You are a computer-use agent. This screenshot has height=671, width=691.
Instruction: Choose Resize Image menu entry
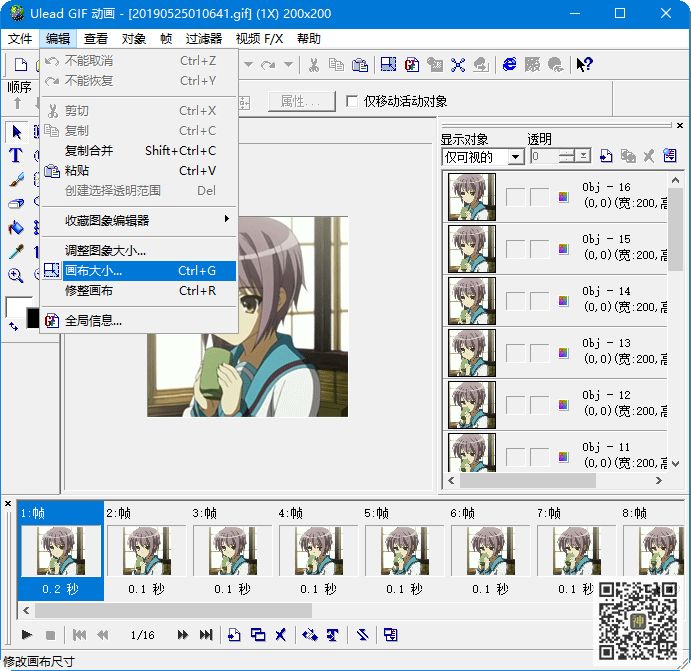point(139,251)
